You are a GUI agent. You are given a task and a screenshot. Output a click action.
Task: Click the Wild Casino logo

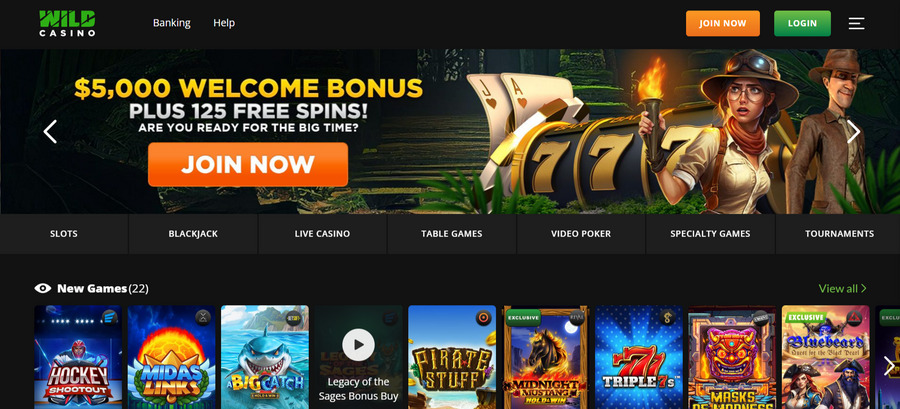(x=67, y=24)
